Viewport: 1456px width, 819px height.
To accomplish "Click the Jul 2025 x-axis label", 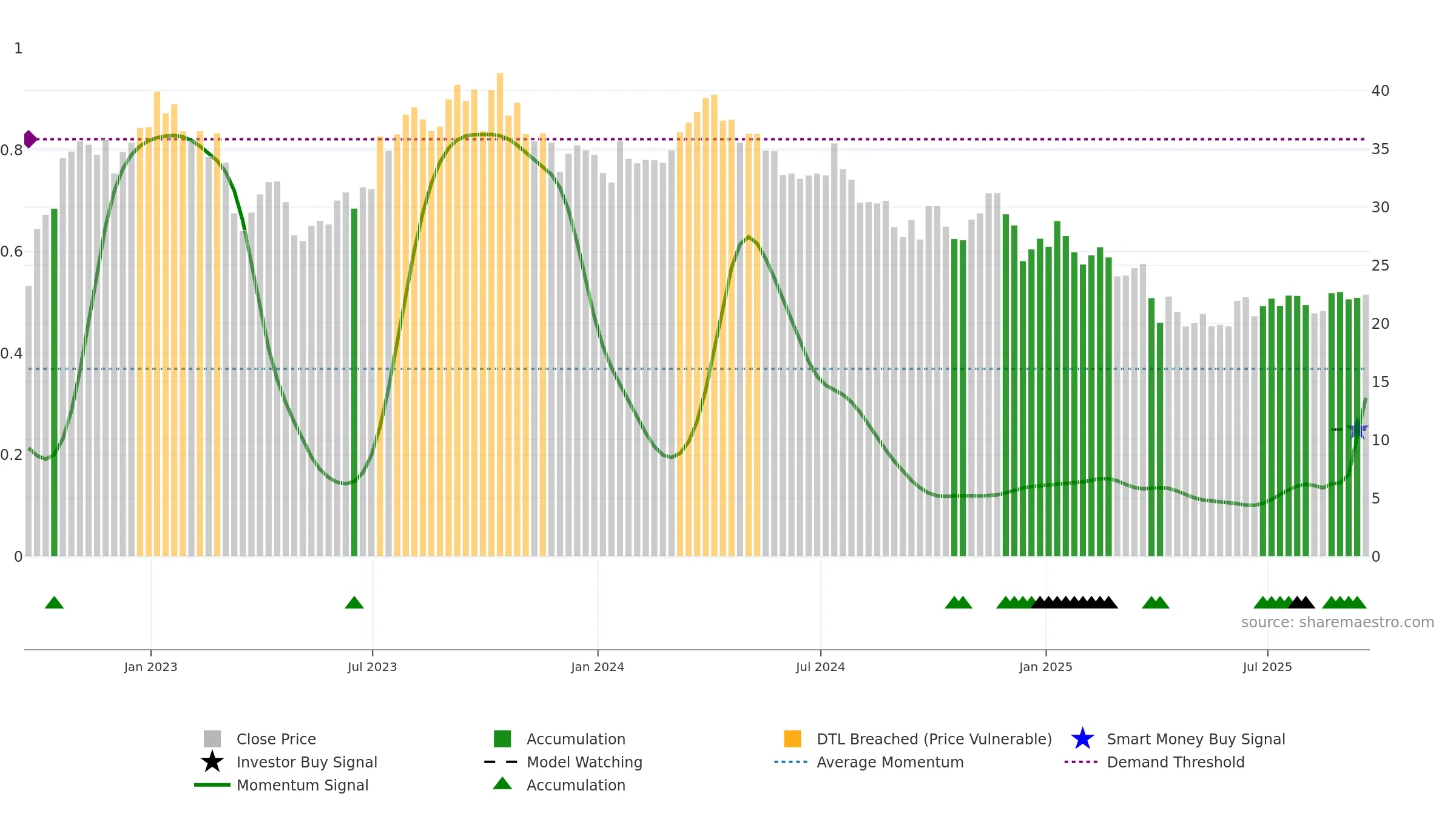I will [x=1267, y=667].
